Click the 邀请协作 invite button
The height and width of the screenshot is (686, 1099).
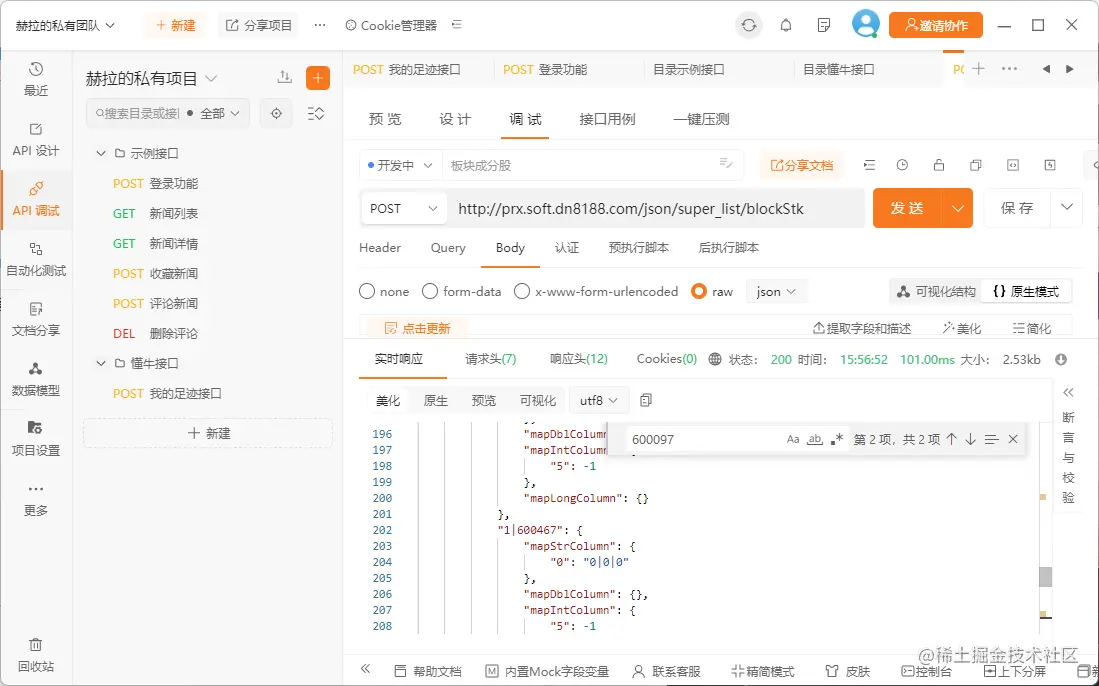point(936,25)
